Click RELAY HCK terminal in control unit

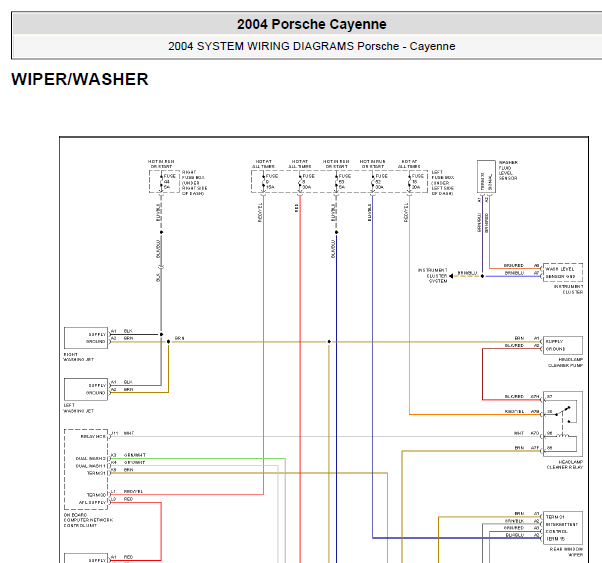tap(93, 436)
